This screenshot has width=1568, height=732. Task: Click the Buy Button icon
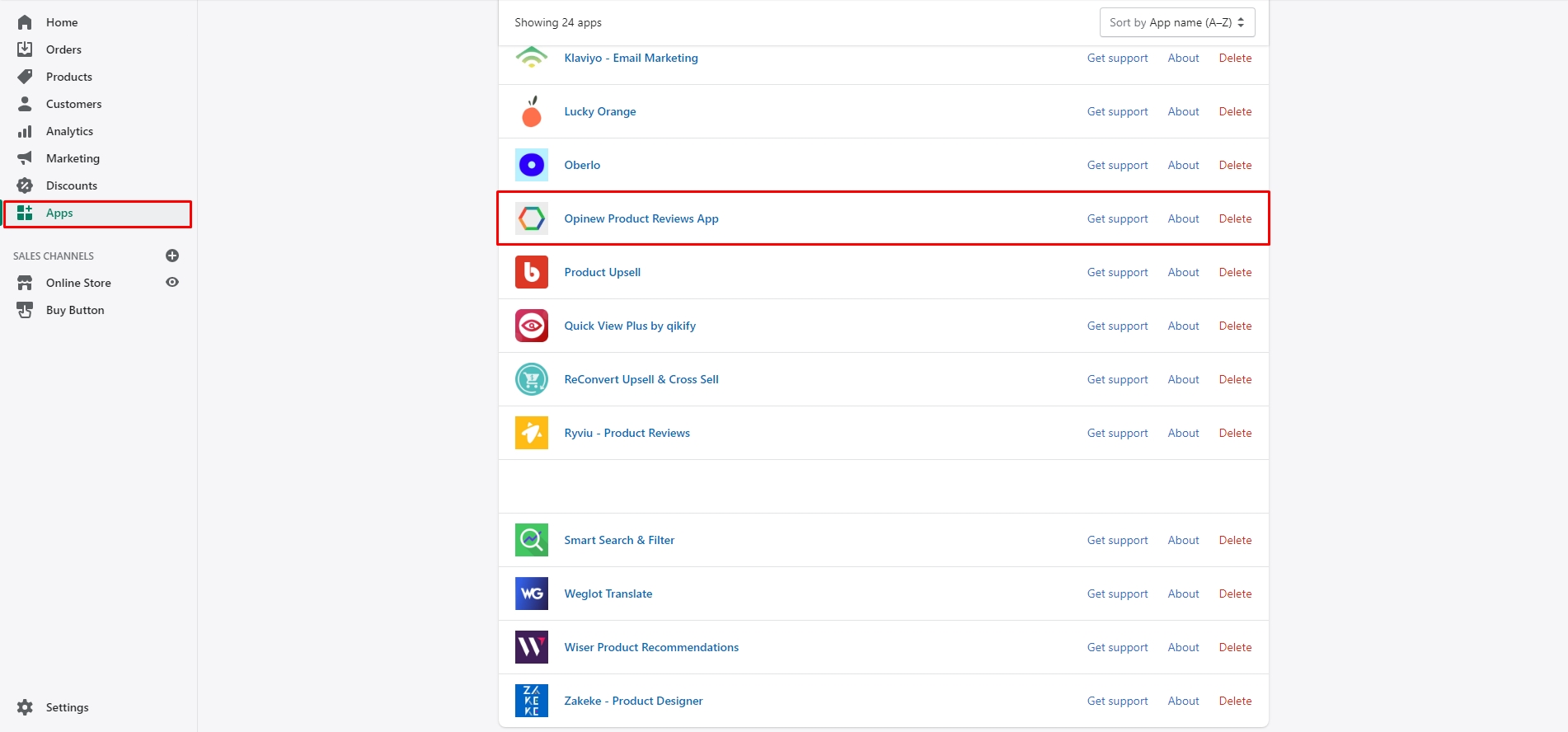point(25,310)
